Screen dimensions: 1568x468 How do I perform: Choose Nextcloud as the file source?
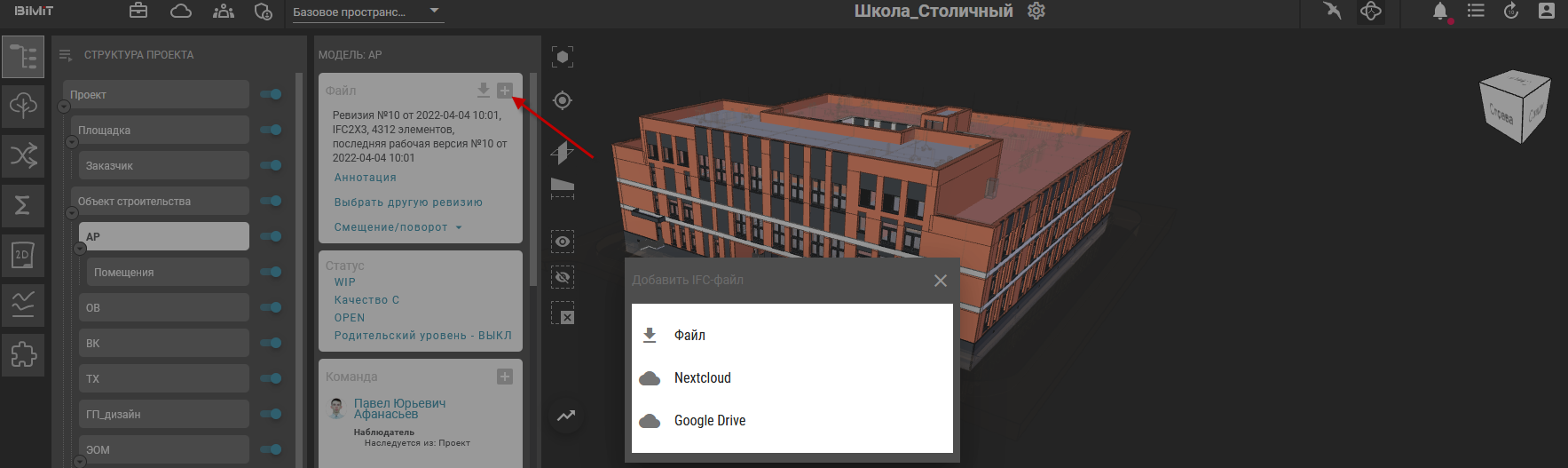coord(702,378)
